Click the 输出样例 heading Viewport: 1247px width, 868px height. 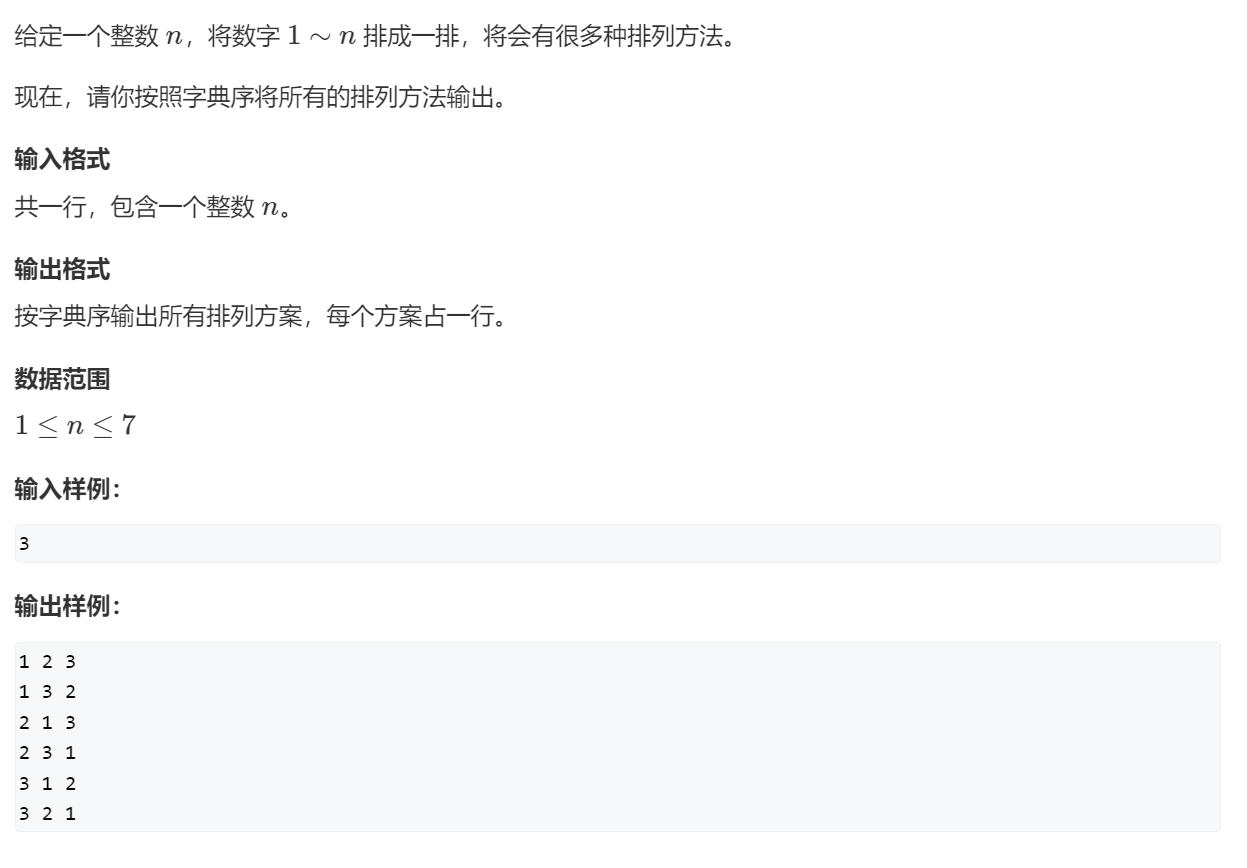(67, 606)
